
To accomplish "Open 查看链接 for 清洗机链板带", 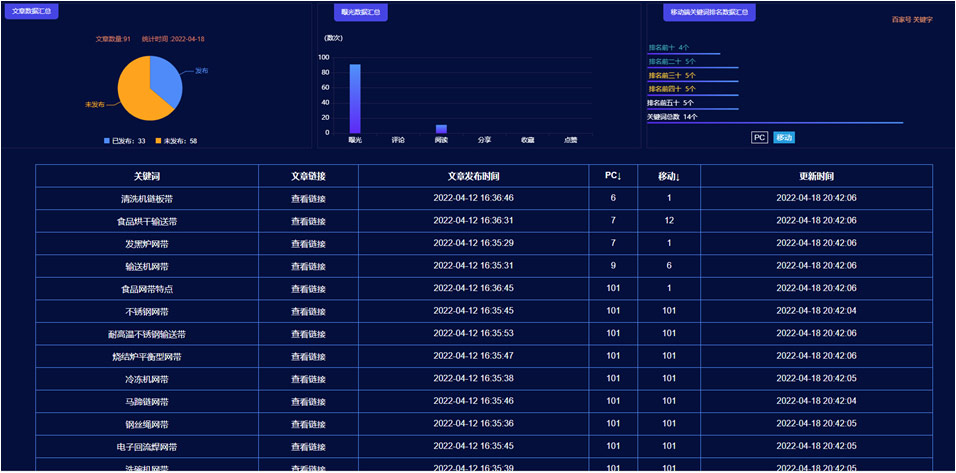I will click(308, 198).
